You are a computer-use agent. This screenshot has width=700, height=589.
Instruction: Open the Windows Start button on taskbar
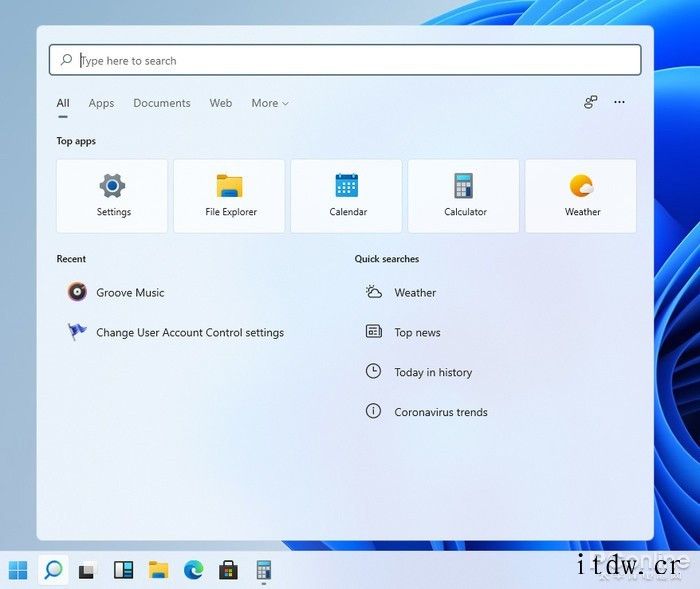pyautogui.click(x=18, y=570)
